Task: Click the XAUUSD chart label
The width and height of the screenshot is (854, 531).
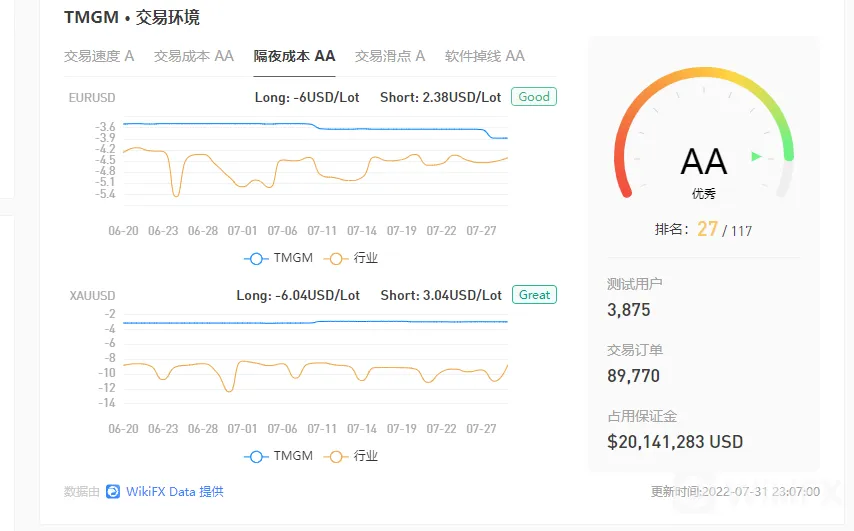Action: 93,296
